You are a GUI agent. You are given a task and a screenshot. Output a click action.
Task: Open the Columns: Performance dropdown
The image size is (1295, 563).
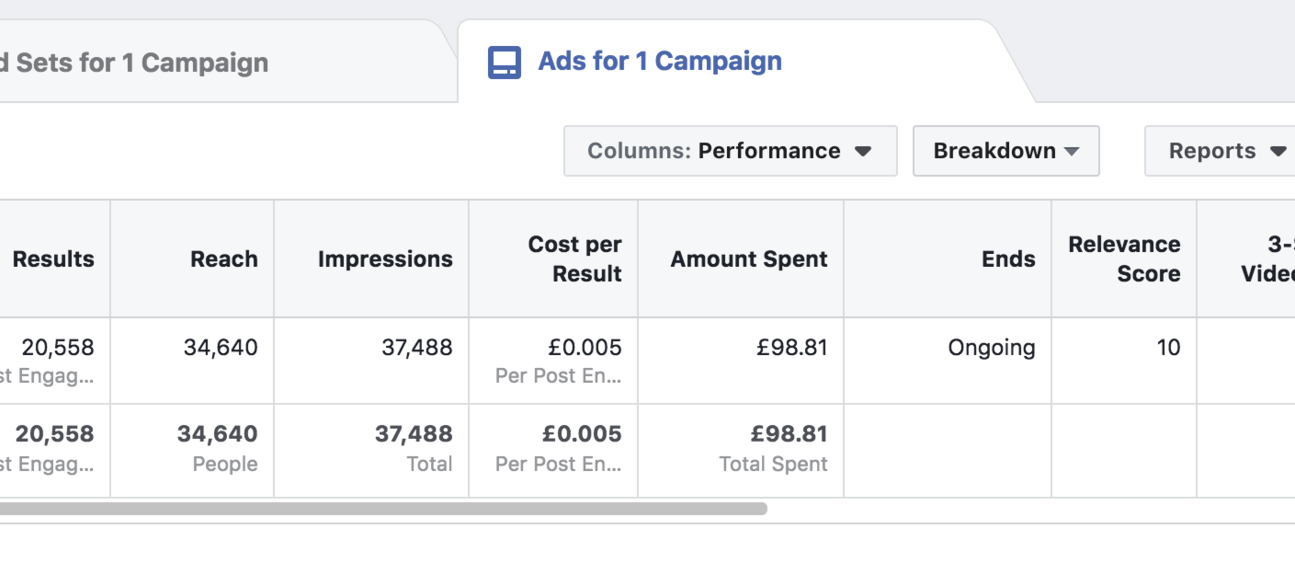(x=730, y=151)
